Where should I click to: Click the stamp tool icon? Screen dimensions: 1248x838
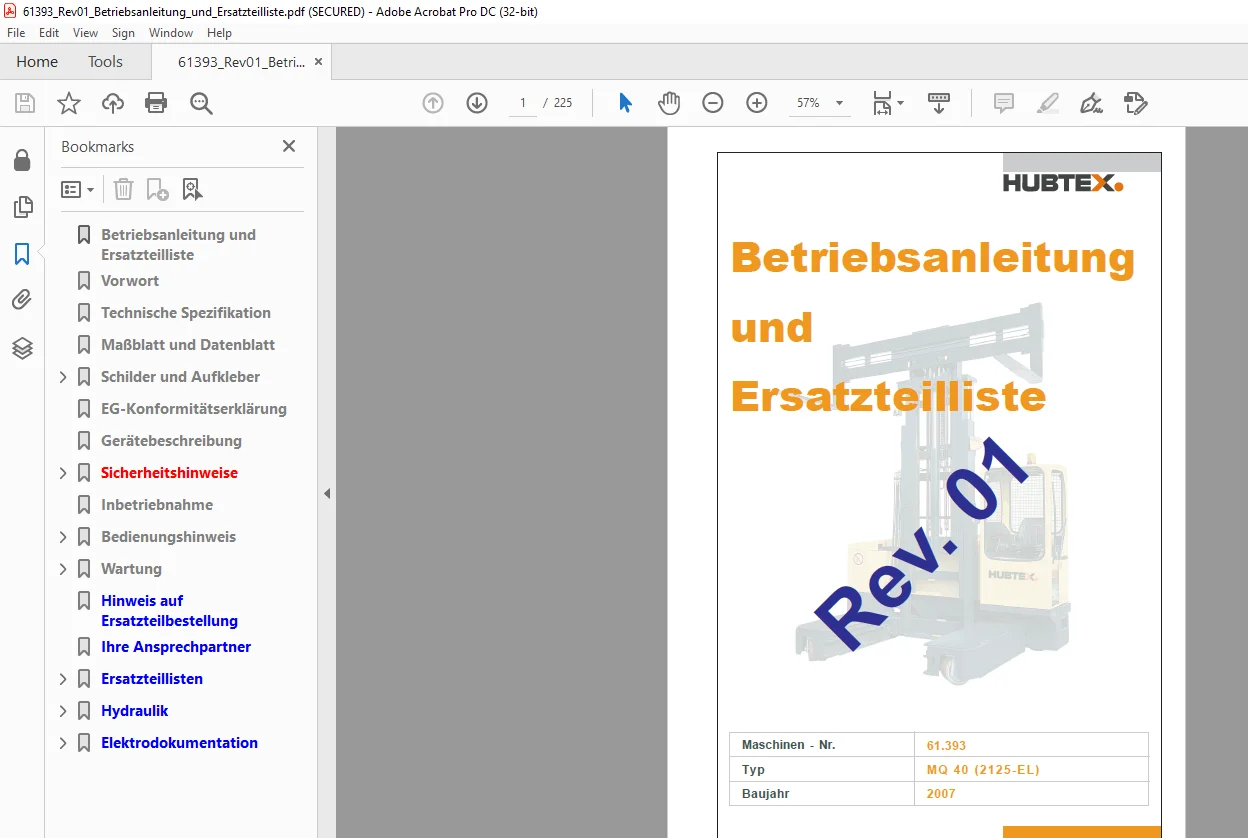[1136, 103]
